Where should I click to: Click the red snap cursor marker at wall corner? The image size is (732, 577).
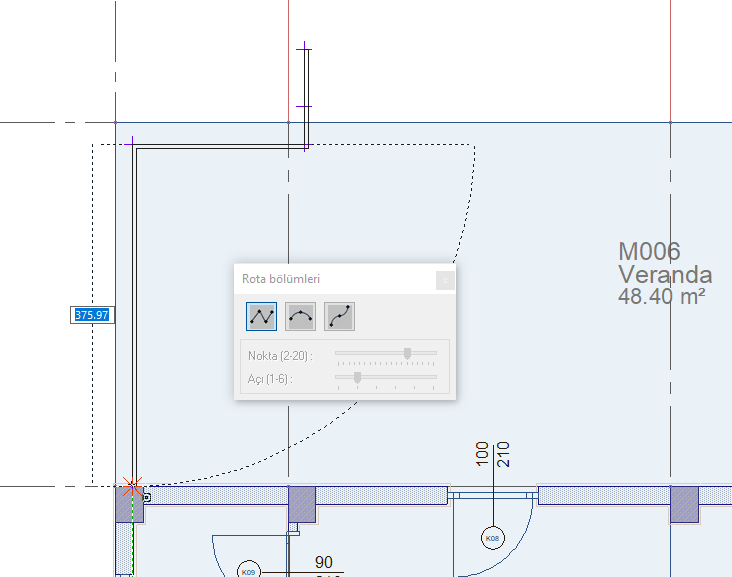click(133, 486)
